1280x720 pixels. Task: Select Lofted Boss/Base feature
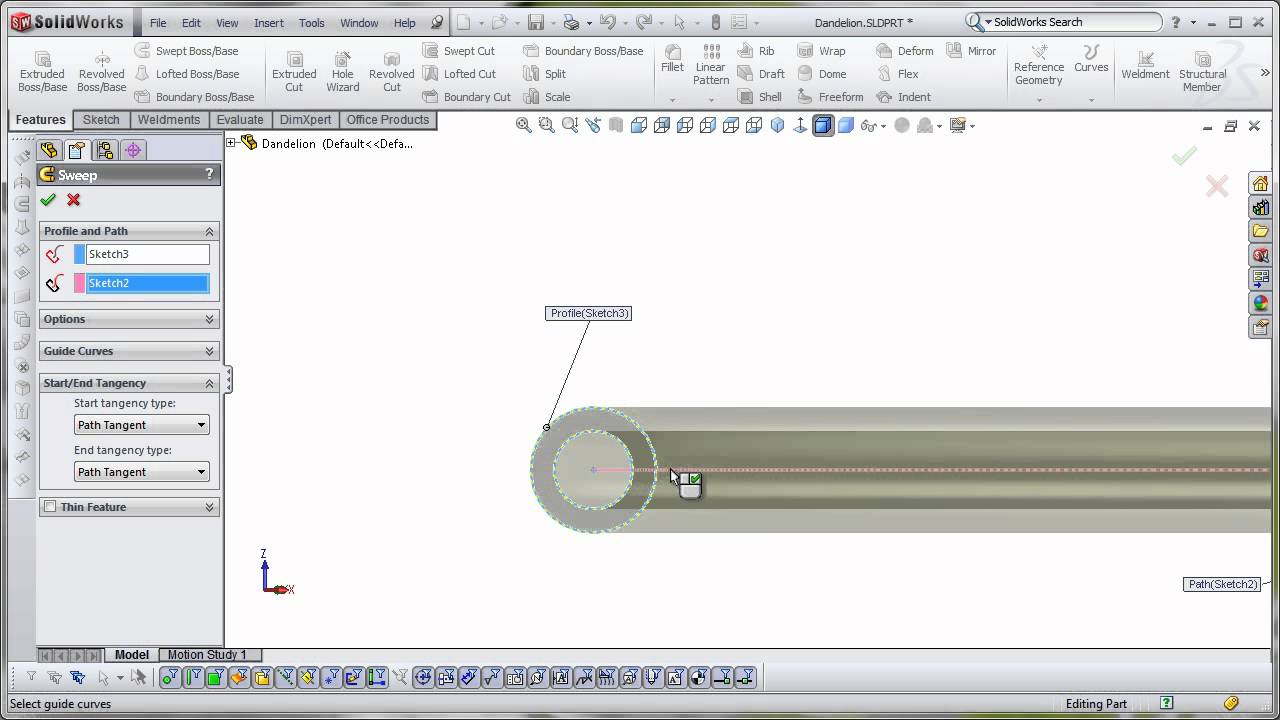point(186,74)
